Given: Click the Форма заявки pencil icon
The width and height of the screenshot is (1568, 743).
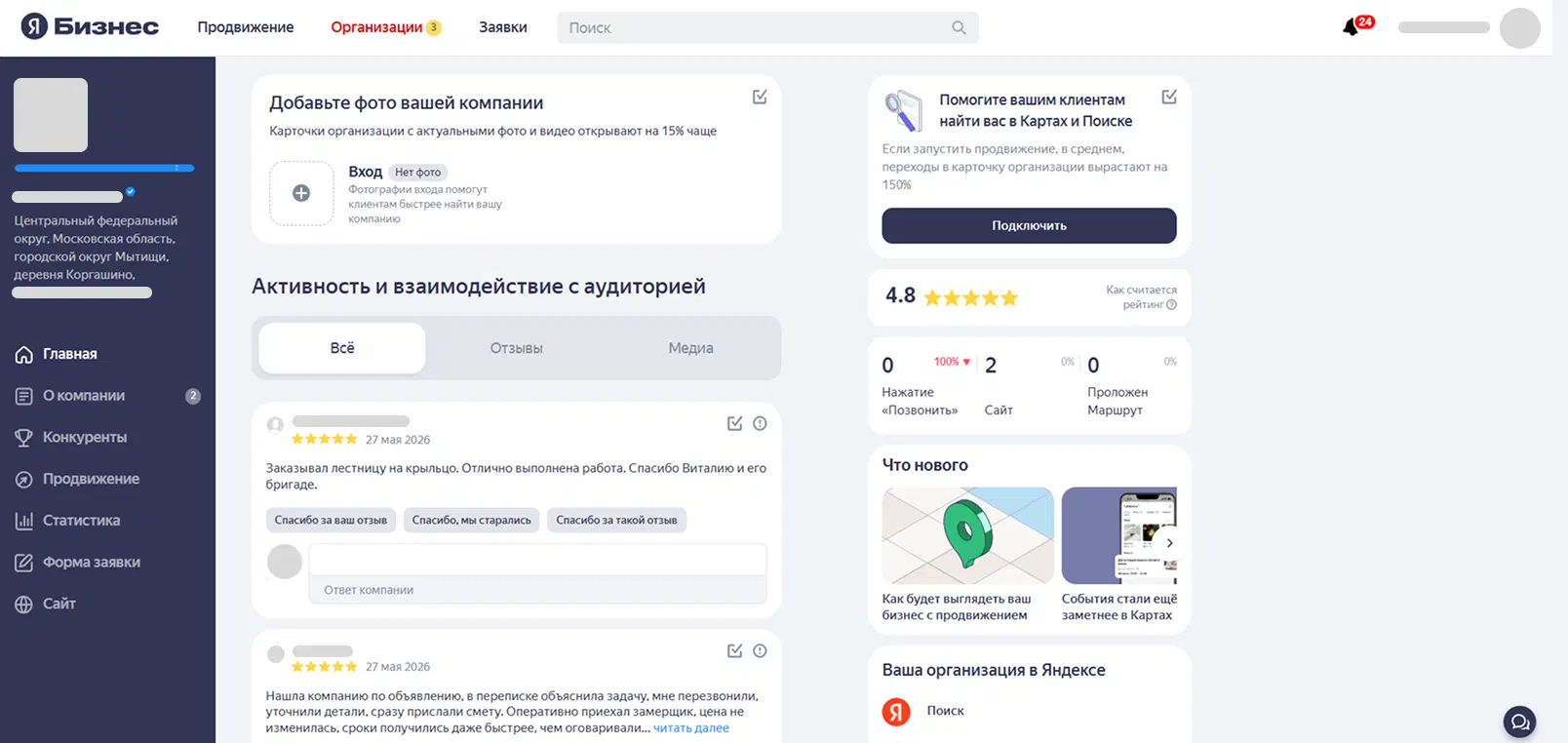Looking at the screenshot, I should tap(24, 563).
